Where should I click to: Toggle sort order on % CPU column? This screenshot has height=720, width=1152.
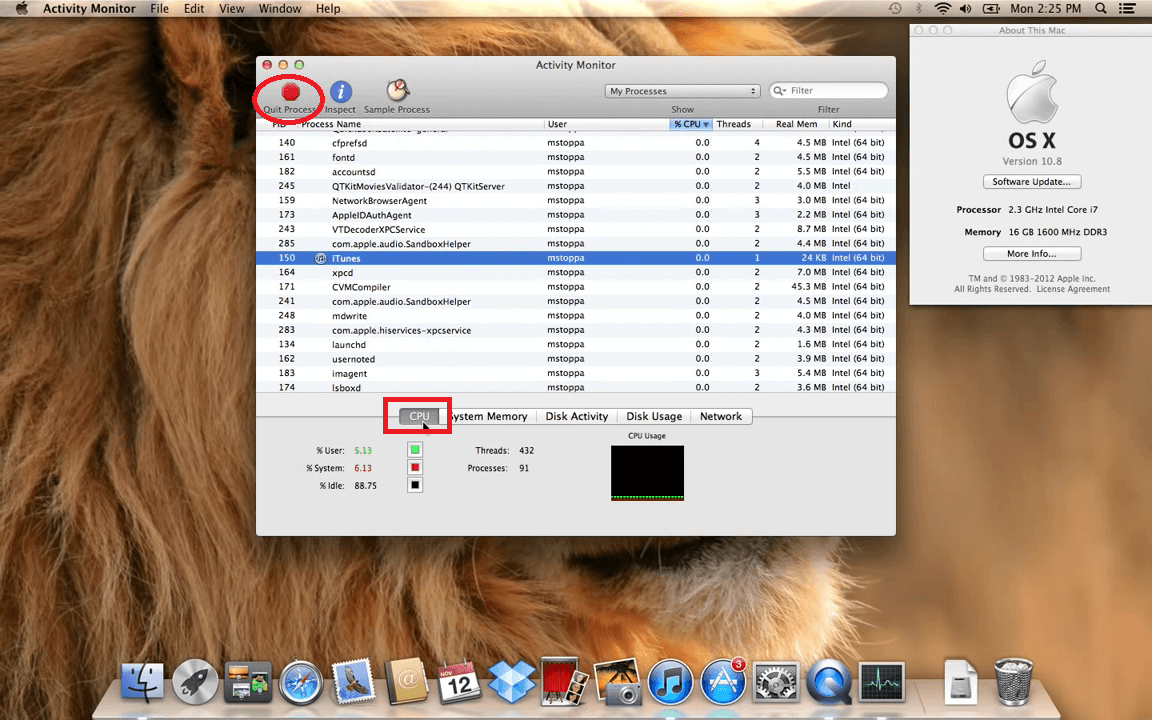[x=691, y=124]
